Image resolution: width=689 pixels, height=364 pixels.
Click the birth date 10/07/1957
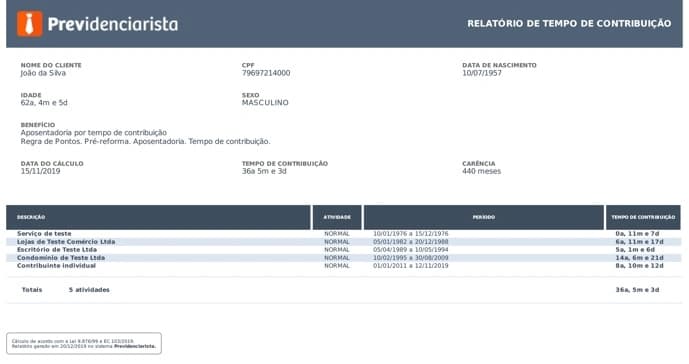(482, 73)
